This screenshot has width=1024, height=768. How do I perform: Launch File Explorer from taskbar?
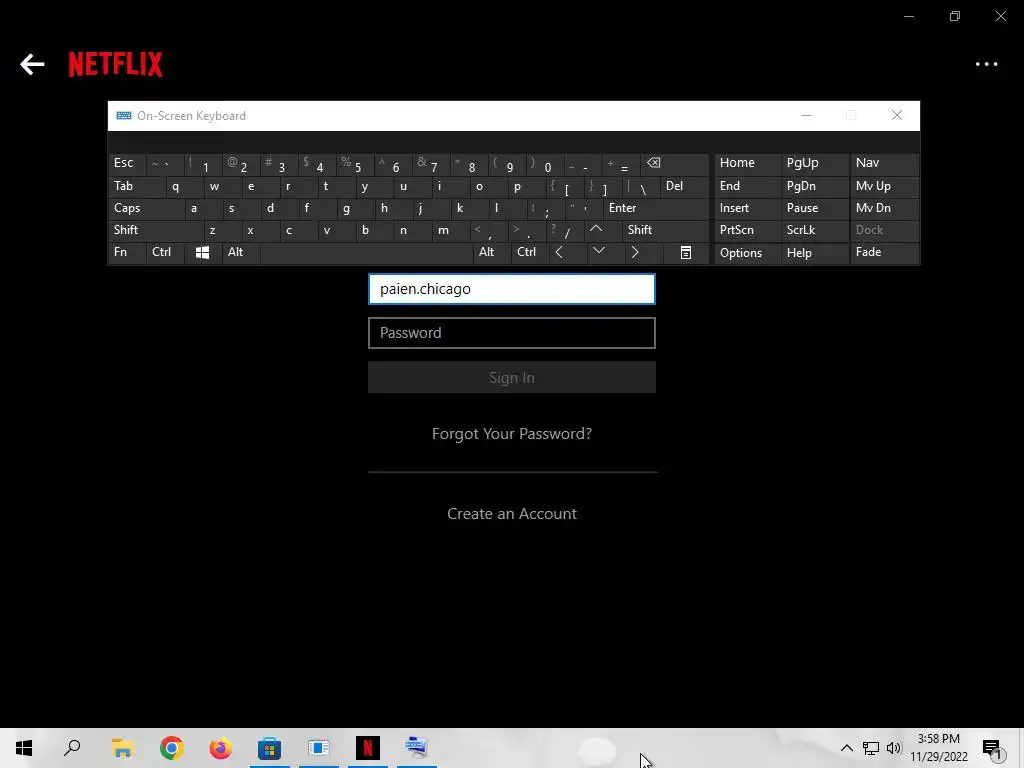click(x=122, y=748)
